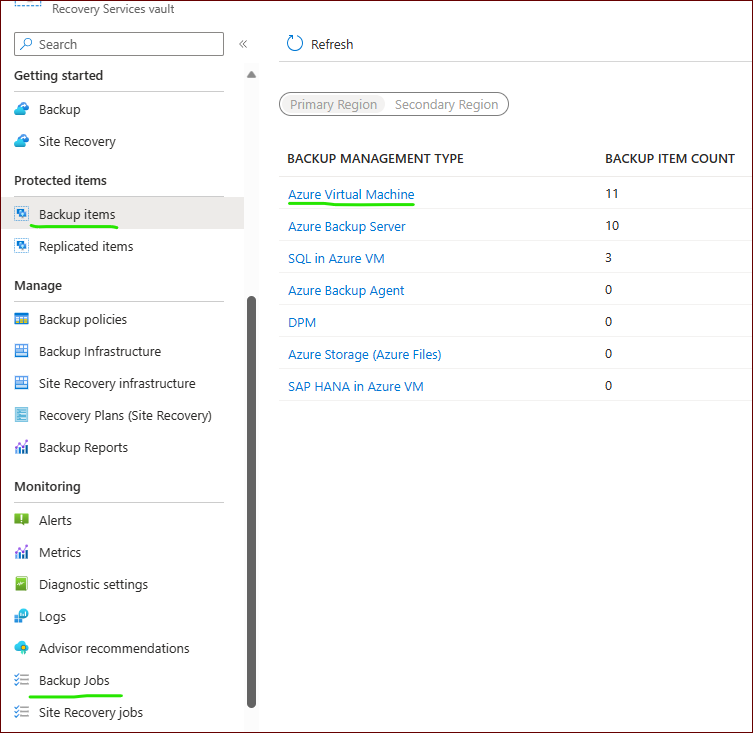Open Advisor recommendations entry
This screenshot has width=753, height=733.
coord(114,648)
